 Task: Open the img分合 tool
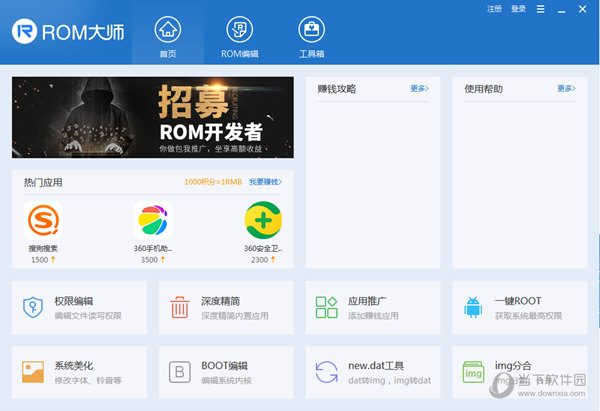[x=520, y=372]
